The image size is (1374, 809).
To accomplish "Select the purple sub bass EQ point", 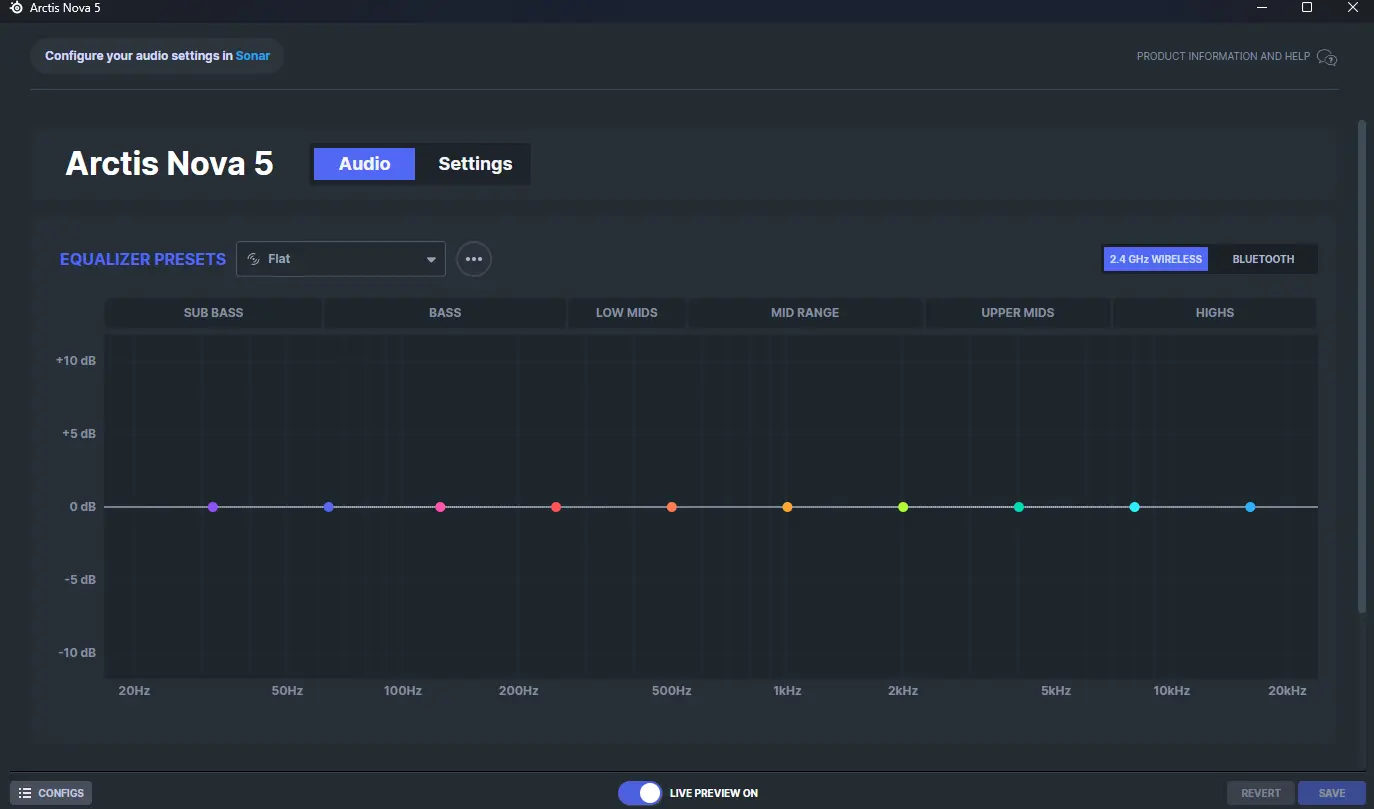I will (x=213, y=507).
